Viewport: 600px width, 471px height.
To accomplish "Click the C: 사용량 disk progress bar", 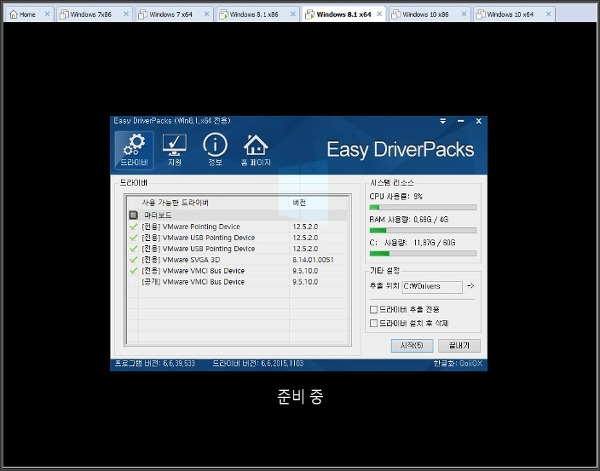I will pyautogui.click(x=423, y=253).
